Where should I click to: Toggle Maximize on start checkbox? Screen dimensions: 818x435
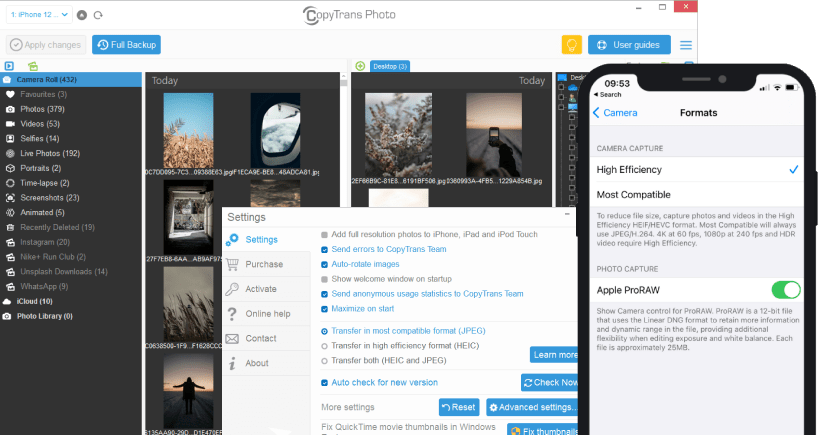[324, 309]
